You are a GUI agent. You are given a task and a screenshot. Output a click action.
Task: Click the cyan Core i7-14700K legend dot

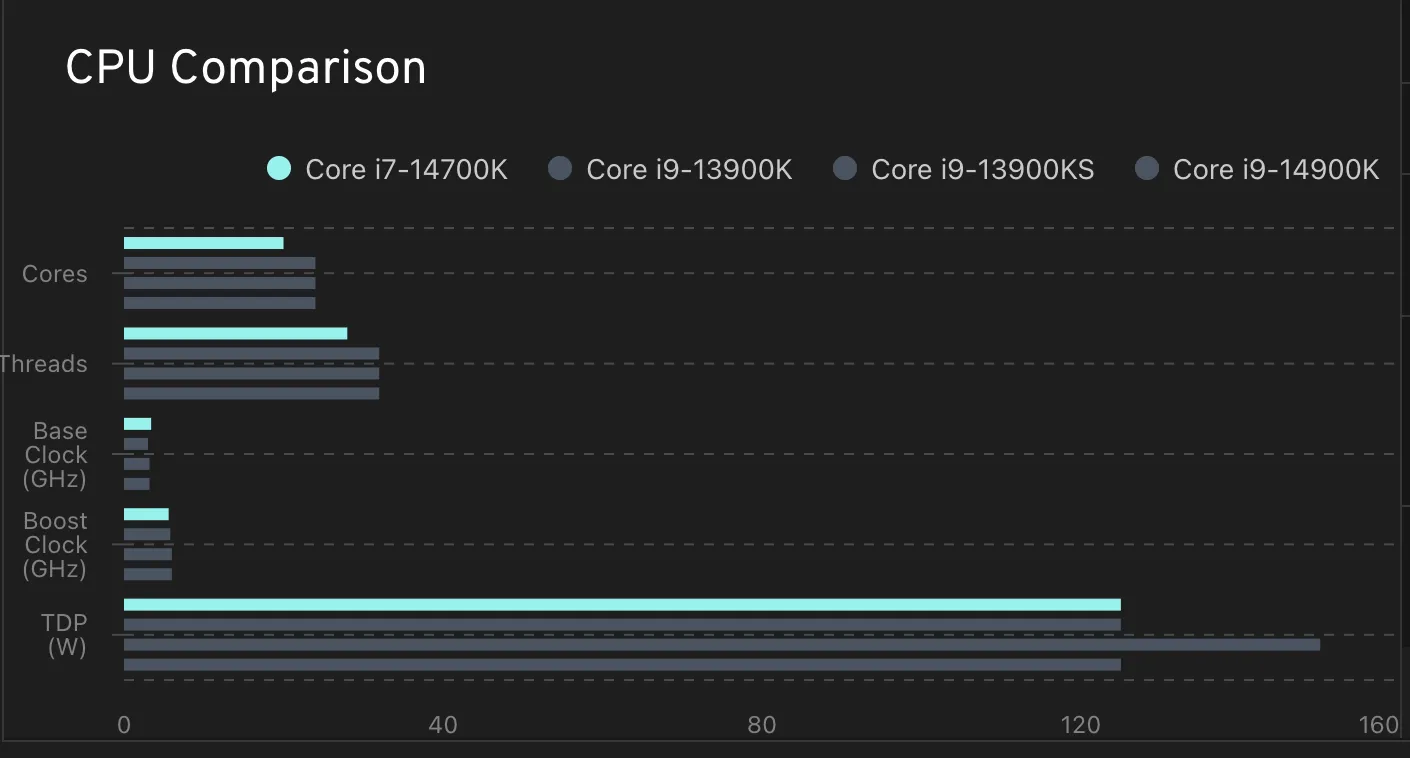click(x=279, y=169)
